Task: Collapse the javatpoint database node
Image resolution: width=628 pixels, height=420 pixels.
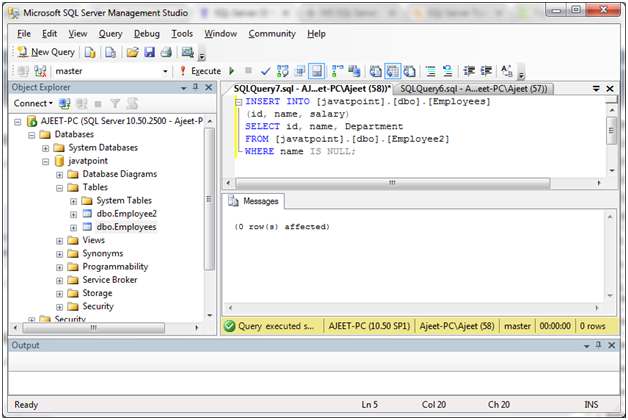Action: [x=46, y=161]
